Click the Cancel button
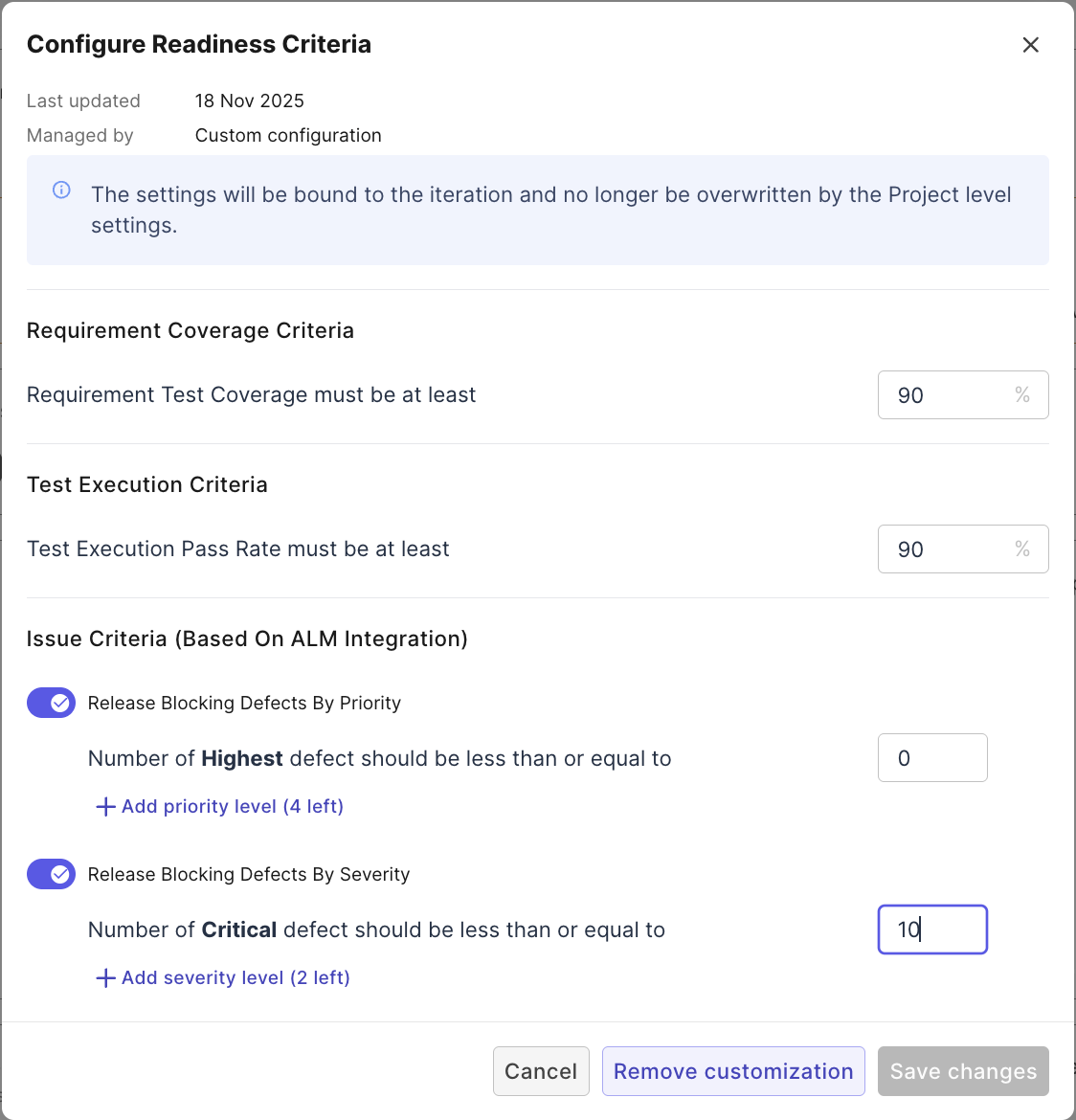This screenshot has width=1076, height=1120. click(x=541, y=1070)
